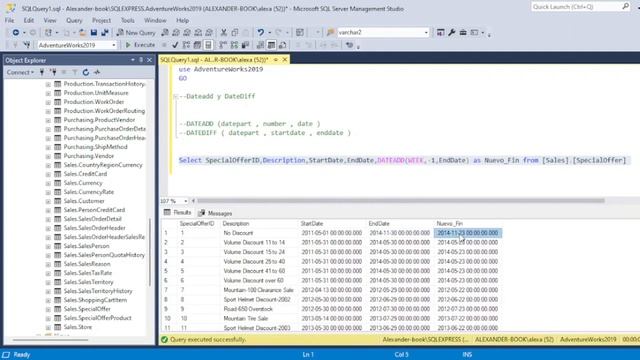
Task: Click the Save file icon
Action: tap(94, 33)
